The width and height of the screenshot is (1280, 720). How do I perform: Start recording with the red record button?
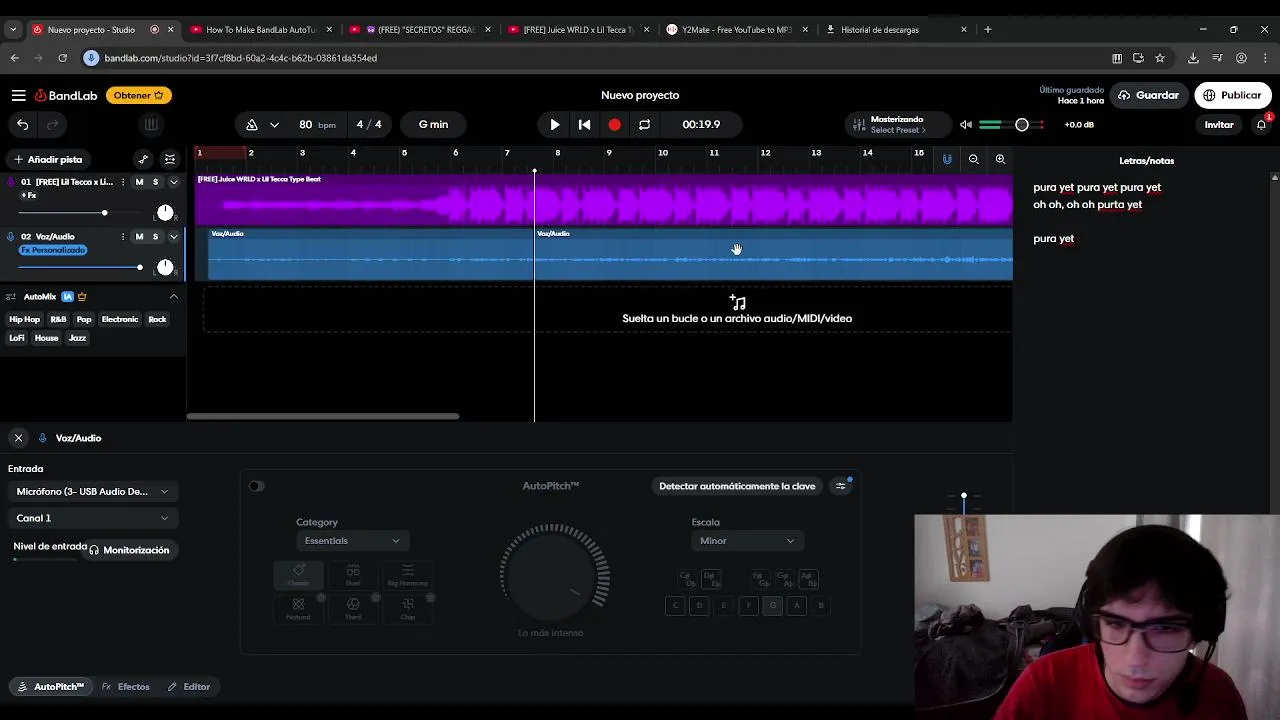tap(615, 125)
